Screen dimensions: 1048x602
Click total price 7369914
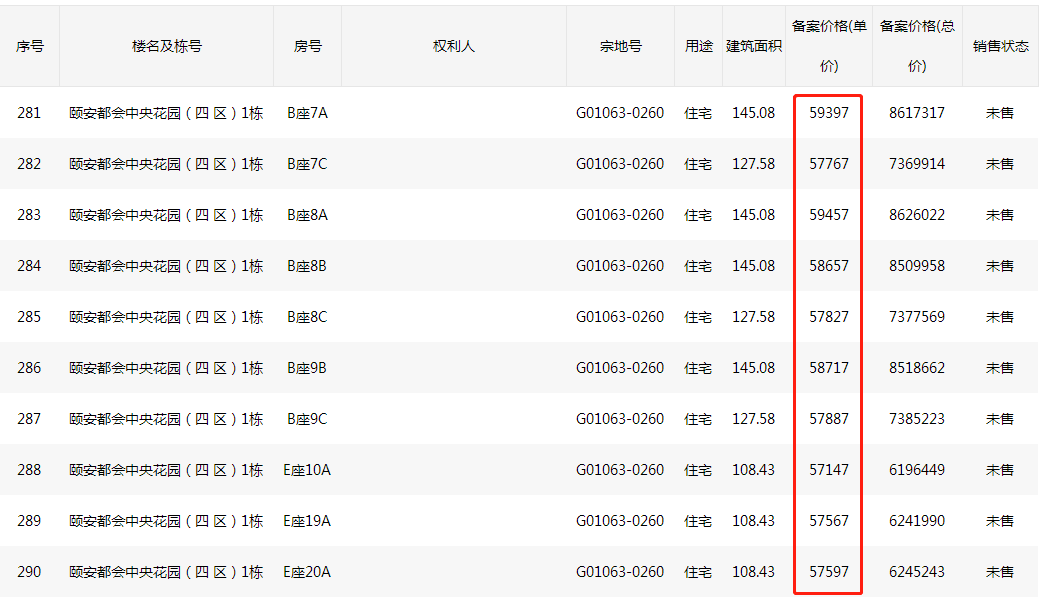click(x=917, y=164)
